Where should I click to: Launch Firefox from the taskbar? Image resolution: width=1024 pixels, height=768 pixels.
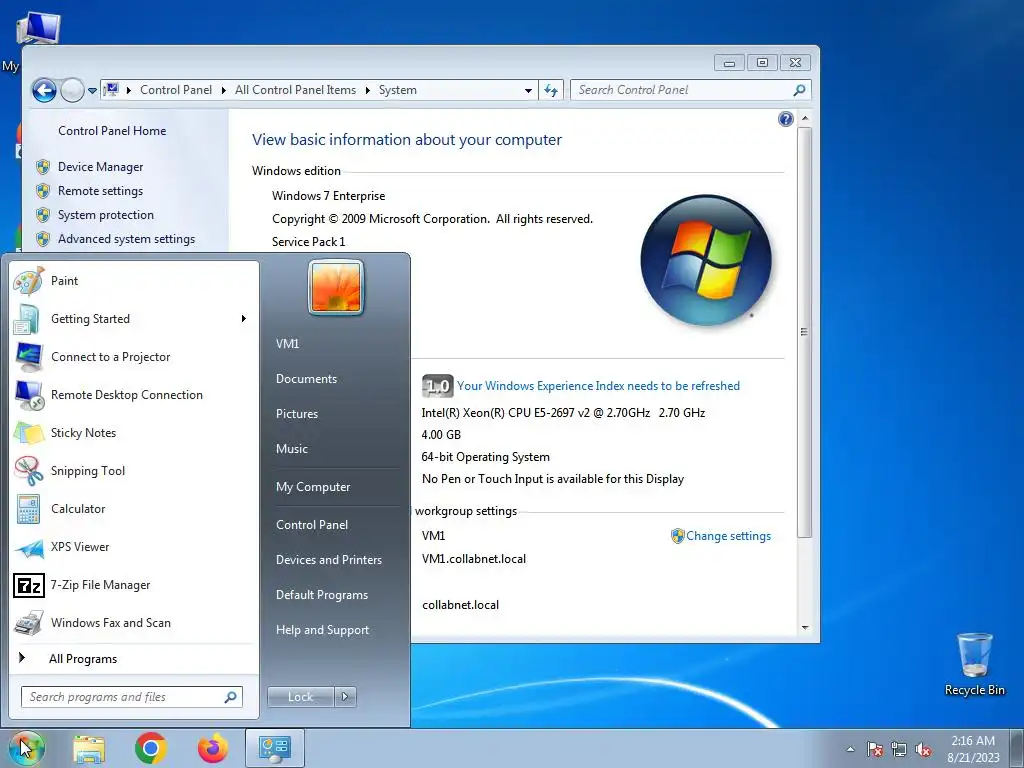click(x=213, y=748)
